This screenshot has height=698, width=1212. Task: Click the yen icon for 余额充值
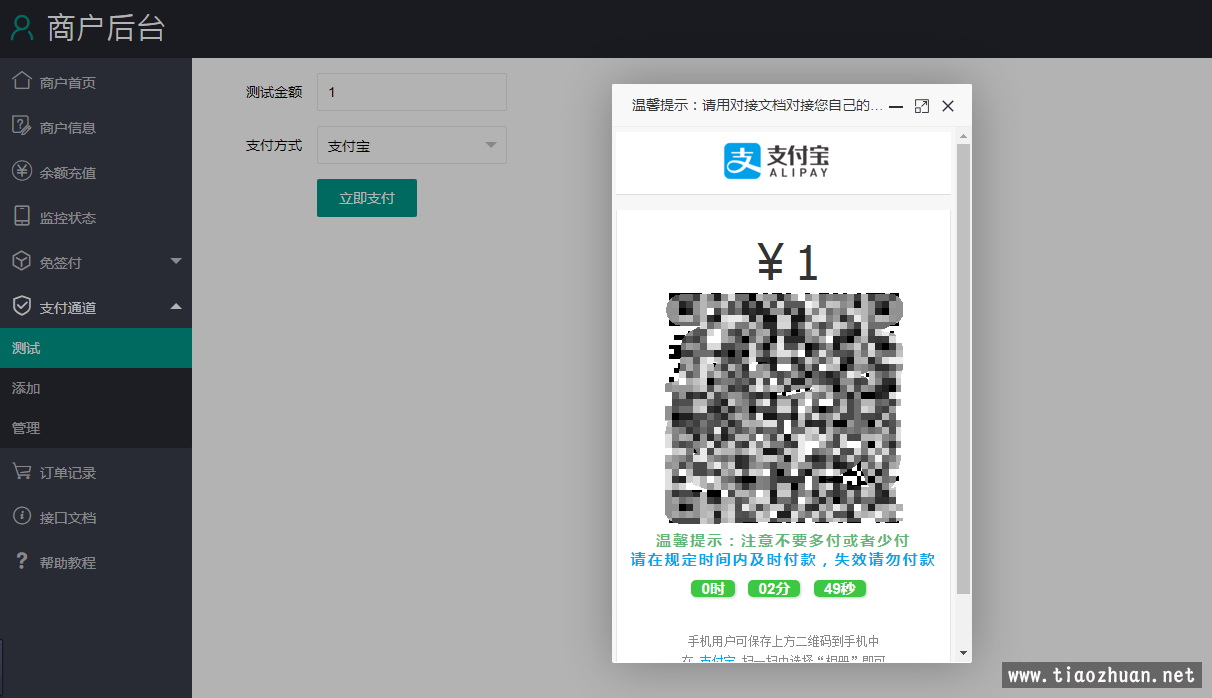(x=21, y=171)
